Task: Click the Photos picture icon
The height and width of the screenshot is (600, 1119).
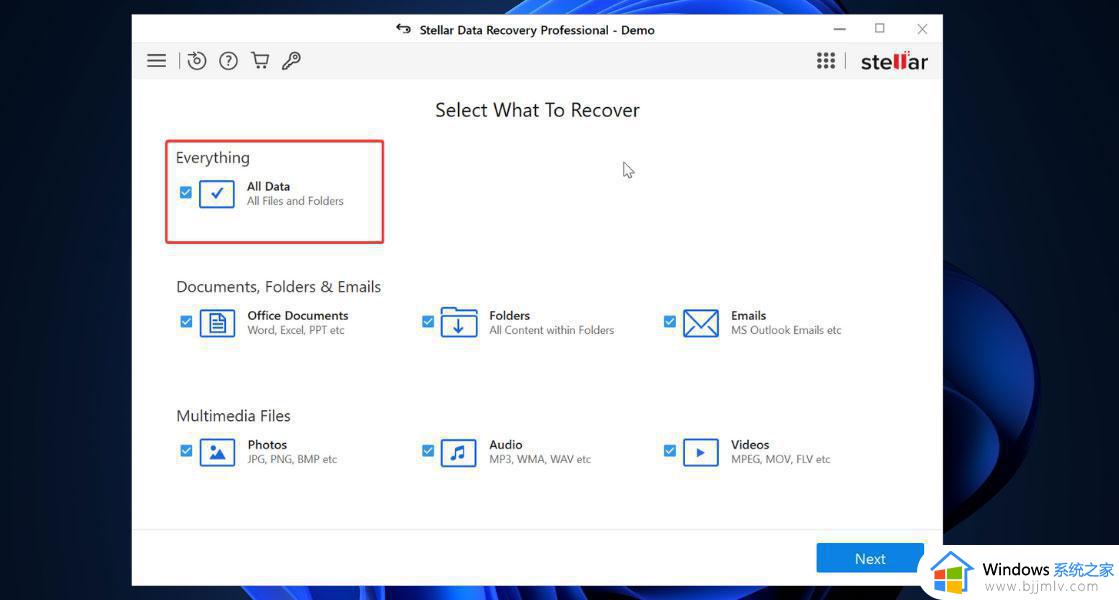Action: pyautogui.click(x=218, y=452)
